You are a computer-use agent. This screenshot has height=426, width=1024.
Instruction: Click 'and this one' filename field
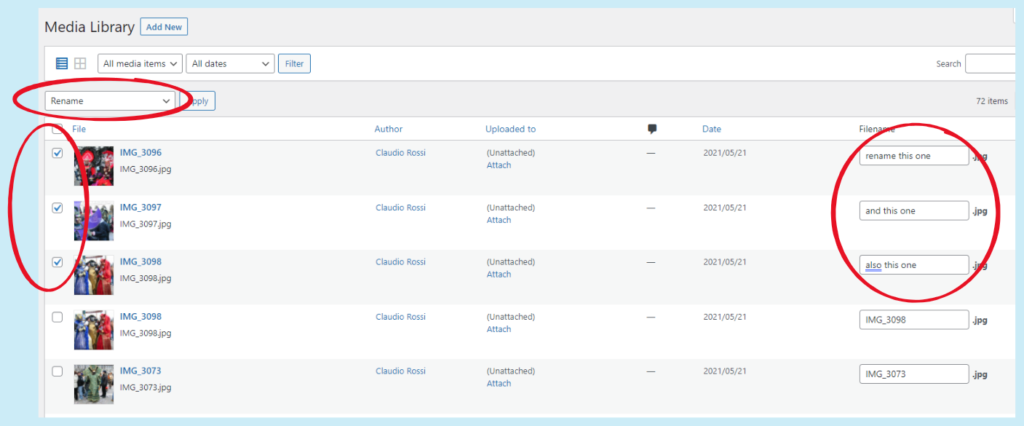click(914, 210)
